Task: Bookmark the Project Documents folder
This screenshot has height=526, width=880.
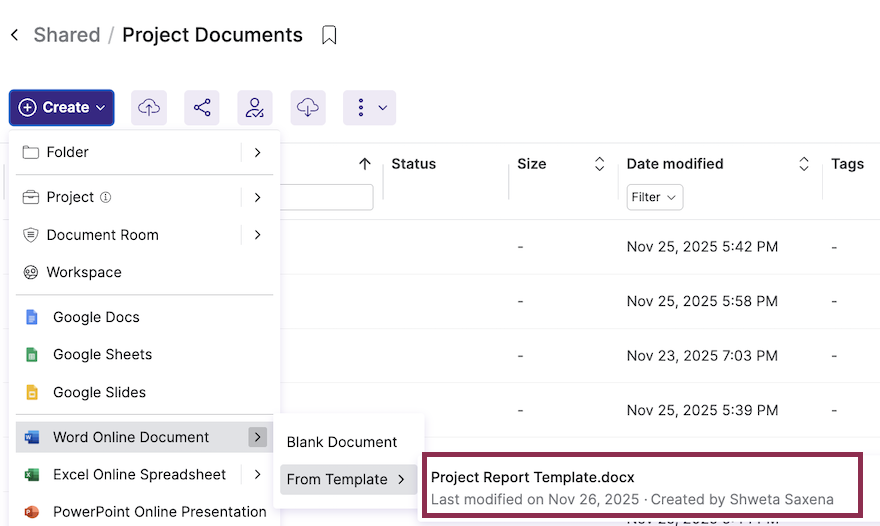Action: (329, 35)
